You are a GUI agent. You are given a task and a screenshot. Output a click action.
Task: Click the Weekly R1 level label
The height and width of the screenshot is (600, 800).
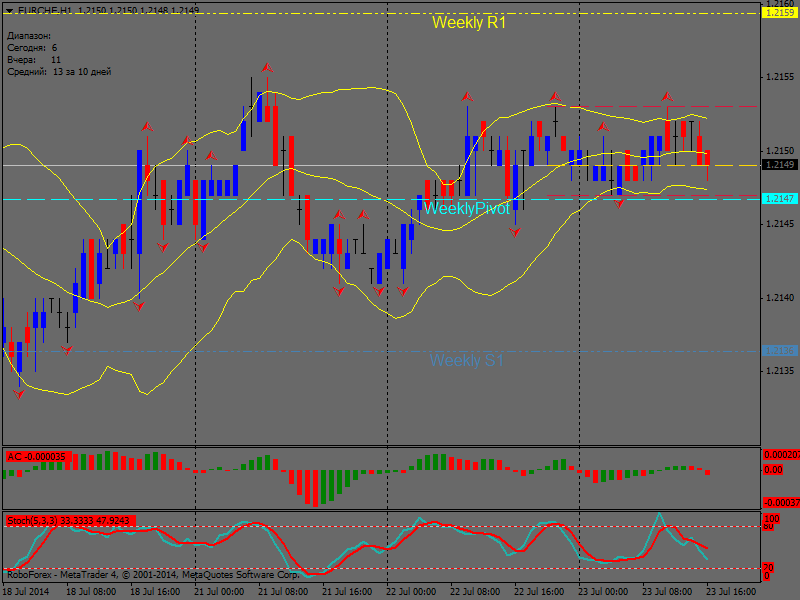coord(468,22)
